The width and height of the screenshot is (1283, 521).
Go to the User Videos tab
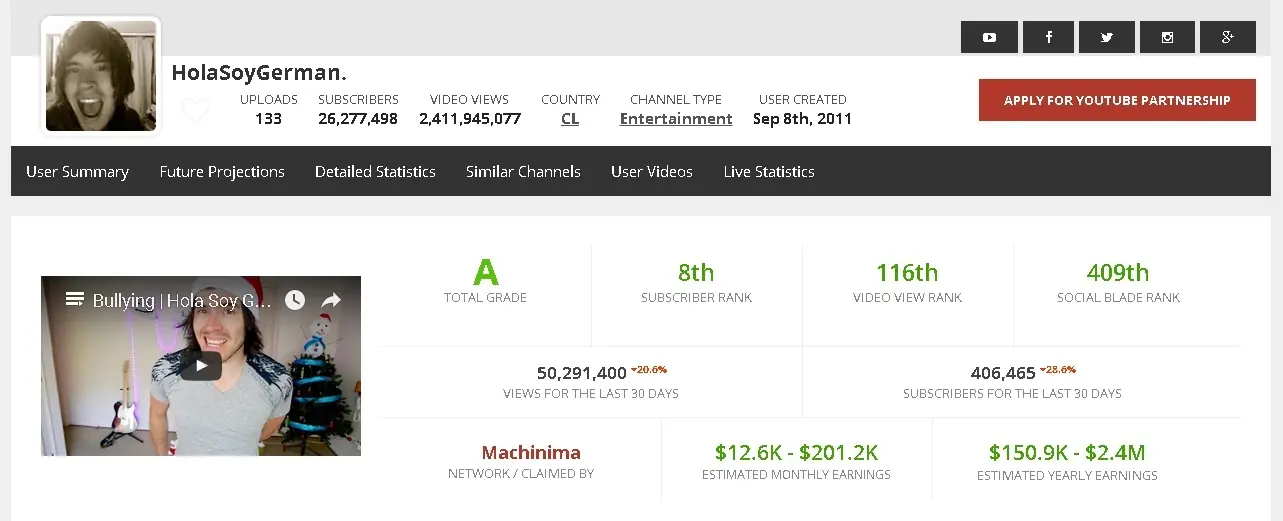pyautogui.click(x=652, y=172)
